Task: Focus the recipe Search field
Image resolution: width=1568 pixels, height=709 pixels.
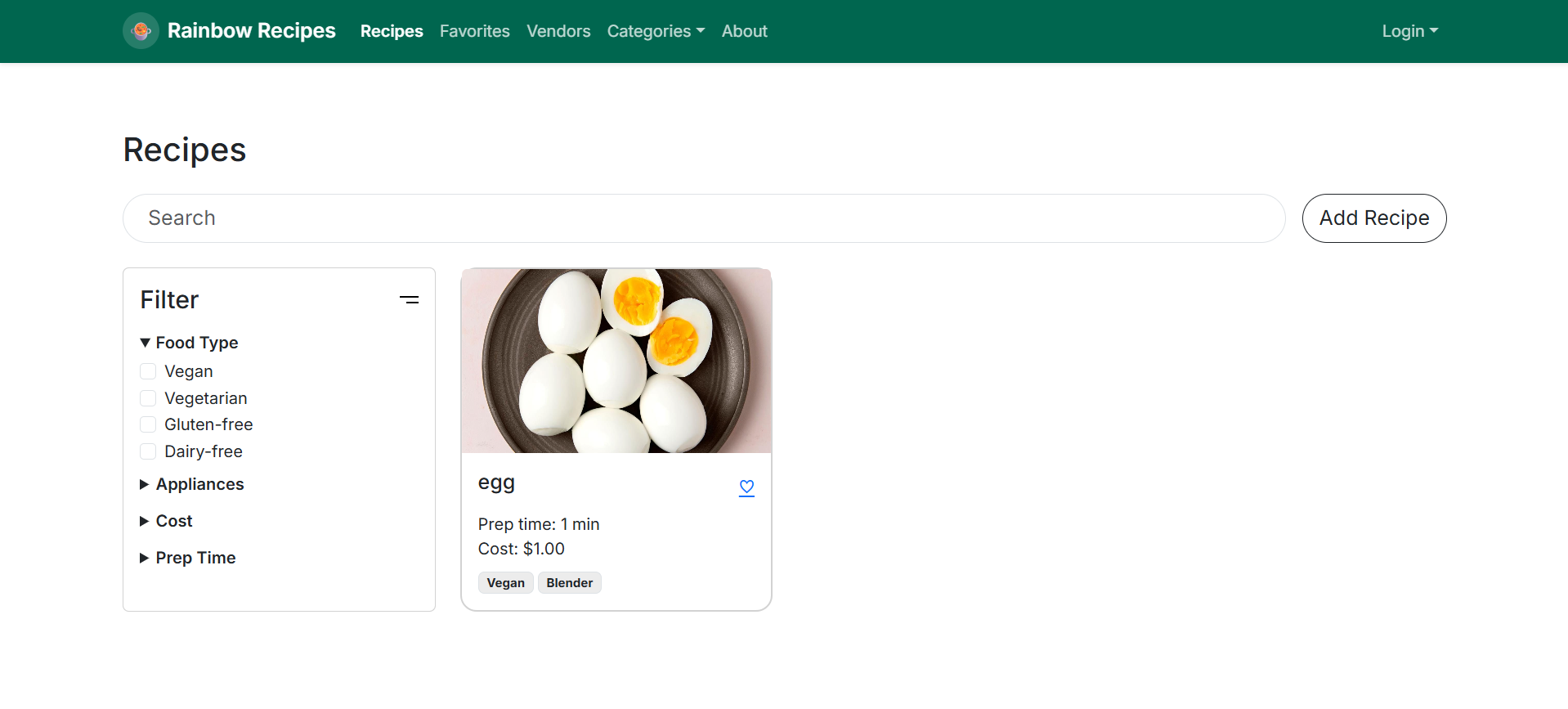Action: pyautogui.click(x=703, y=218)
